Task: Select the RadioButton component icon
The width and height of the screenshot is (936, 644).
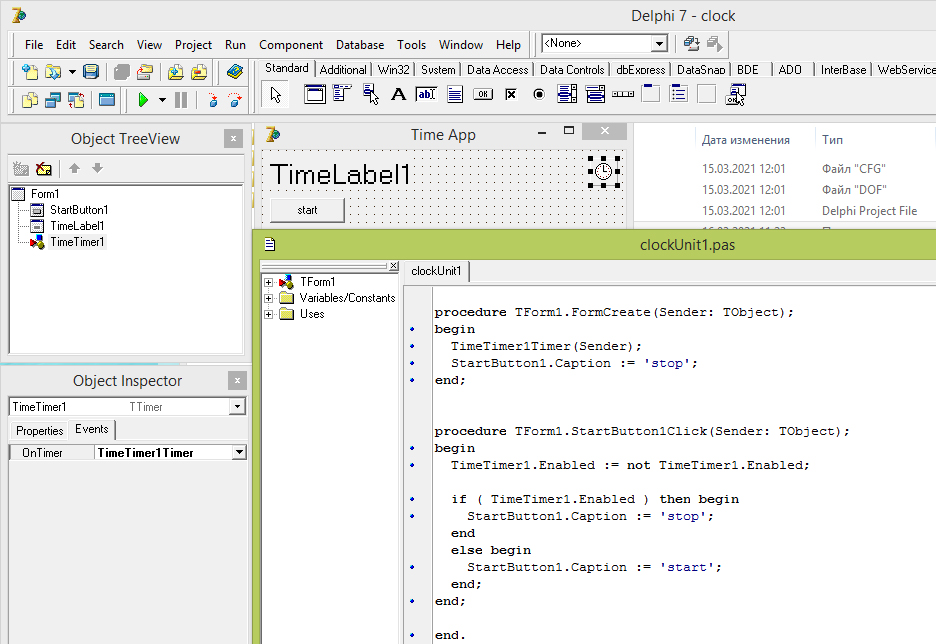Action: [x=539, y=94]
